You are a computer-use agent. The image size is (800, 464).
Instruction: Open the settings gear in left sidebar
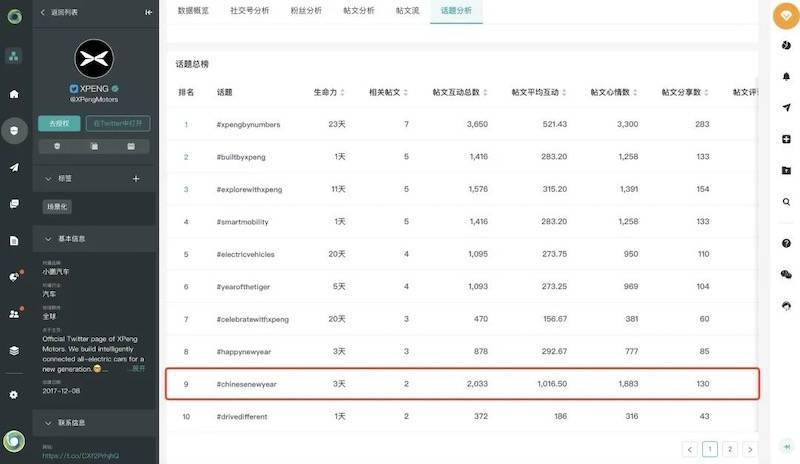coord(14,395)
